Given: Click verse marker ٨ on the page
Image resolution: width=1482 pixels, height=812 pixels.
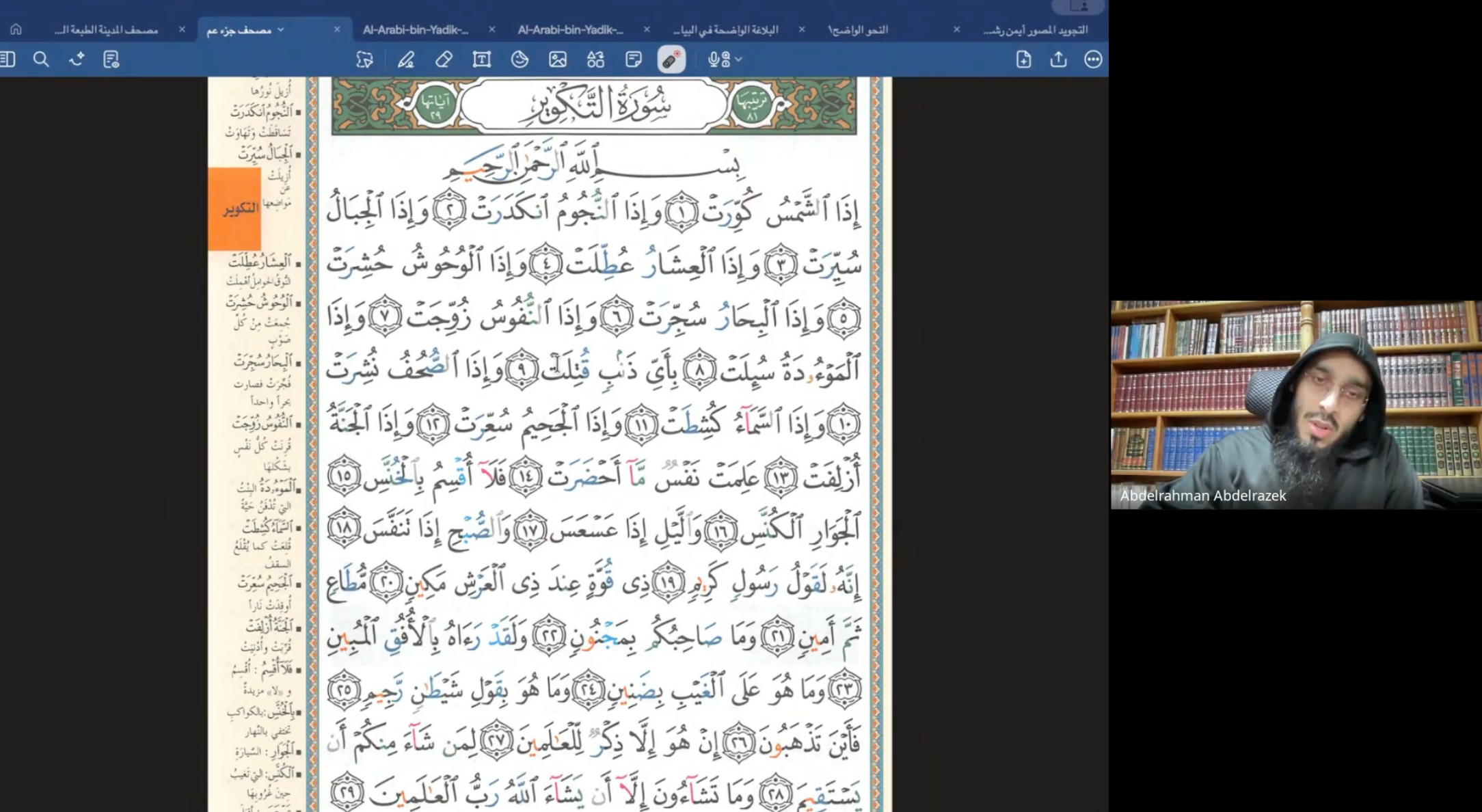Looking at the screenshot, I should point(699,370).
